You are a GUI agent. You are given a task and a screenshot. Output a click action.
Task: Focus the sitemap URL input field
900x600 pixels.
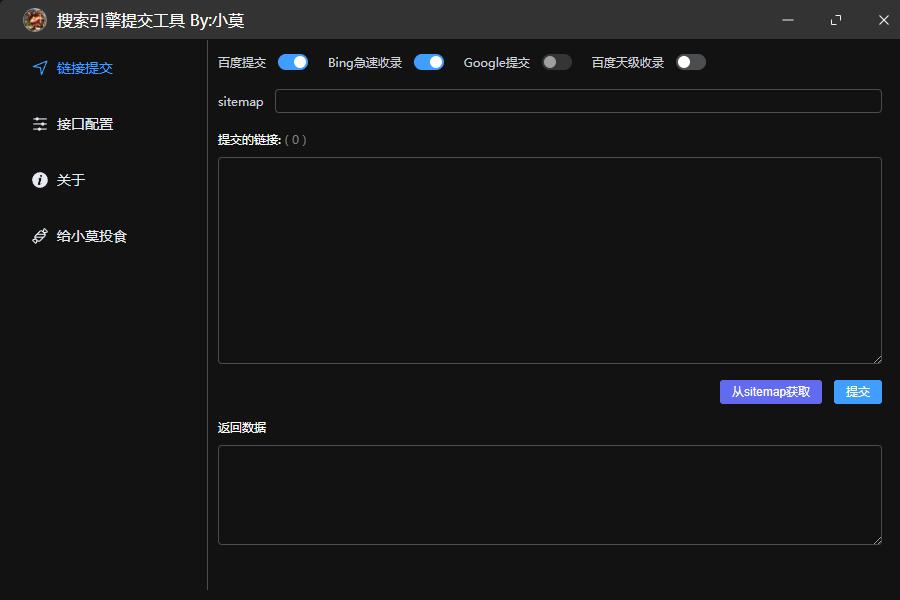[578, 101]
